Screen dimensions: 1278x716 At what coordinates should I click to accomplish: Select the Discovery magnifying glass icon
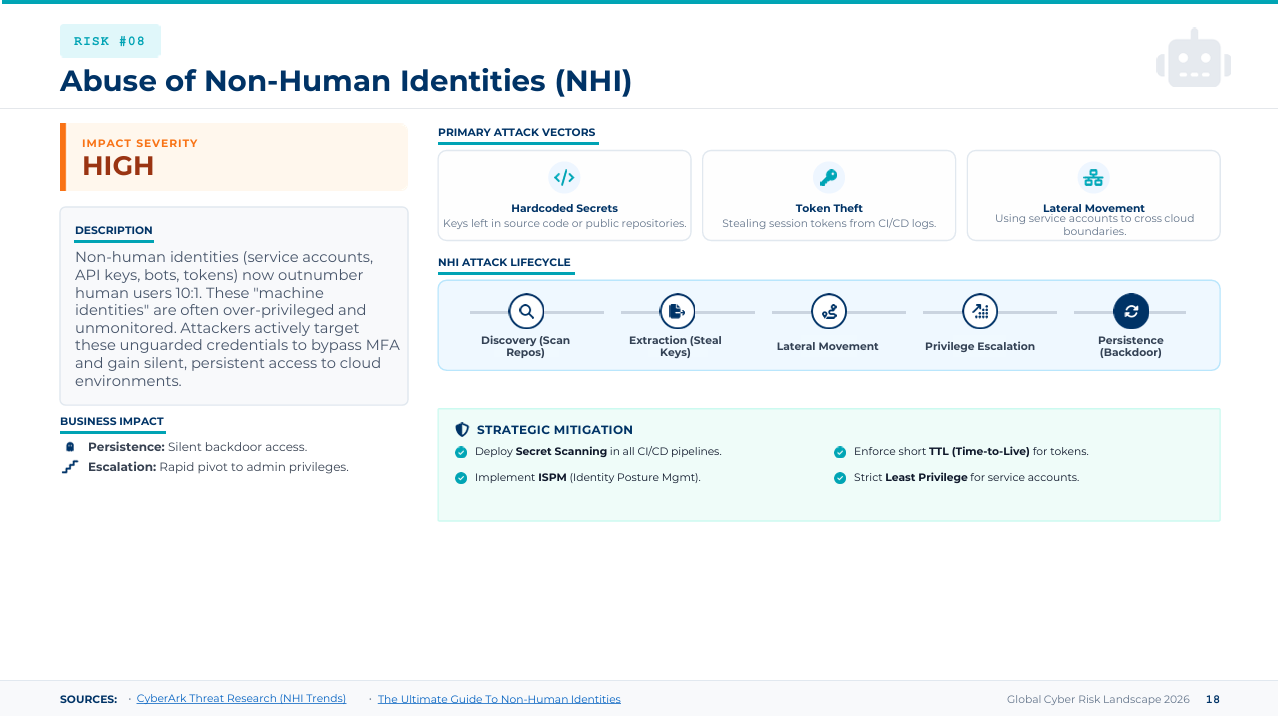(526, 312)
